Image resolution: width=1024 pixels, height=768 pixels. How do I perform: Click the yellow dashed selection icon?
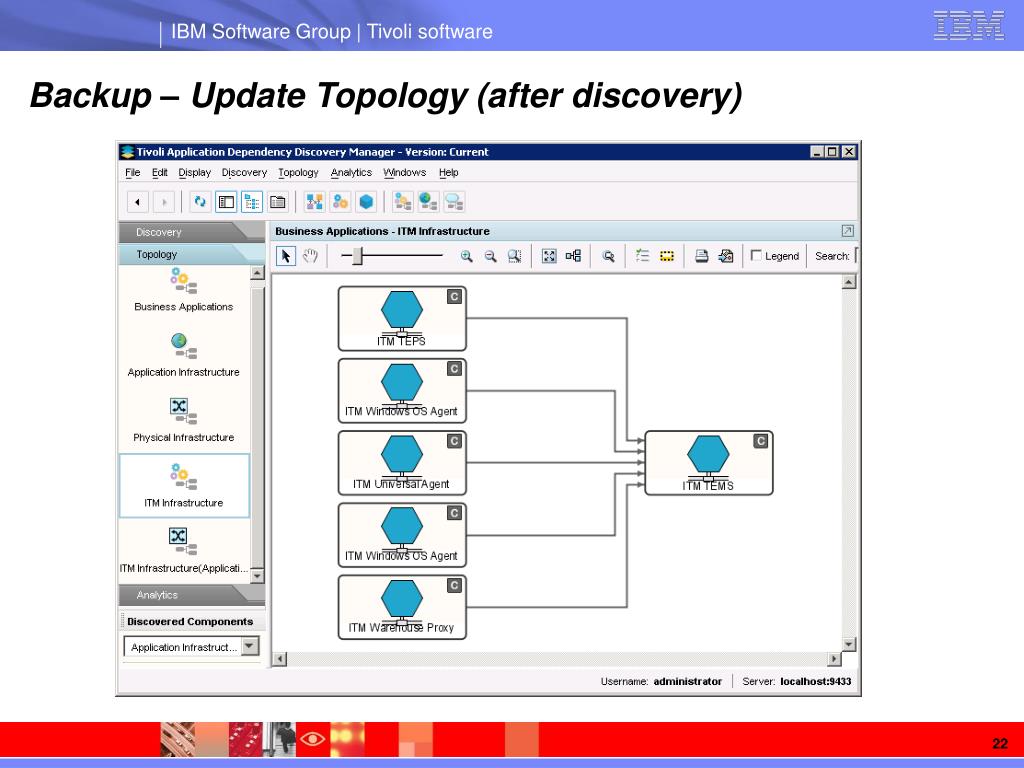click(x=667, y=256)
